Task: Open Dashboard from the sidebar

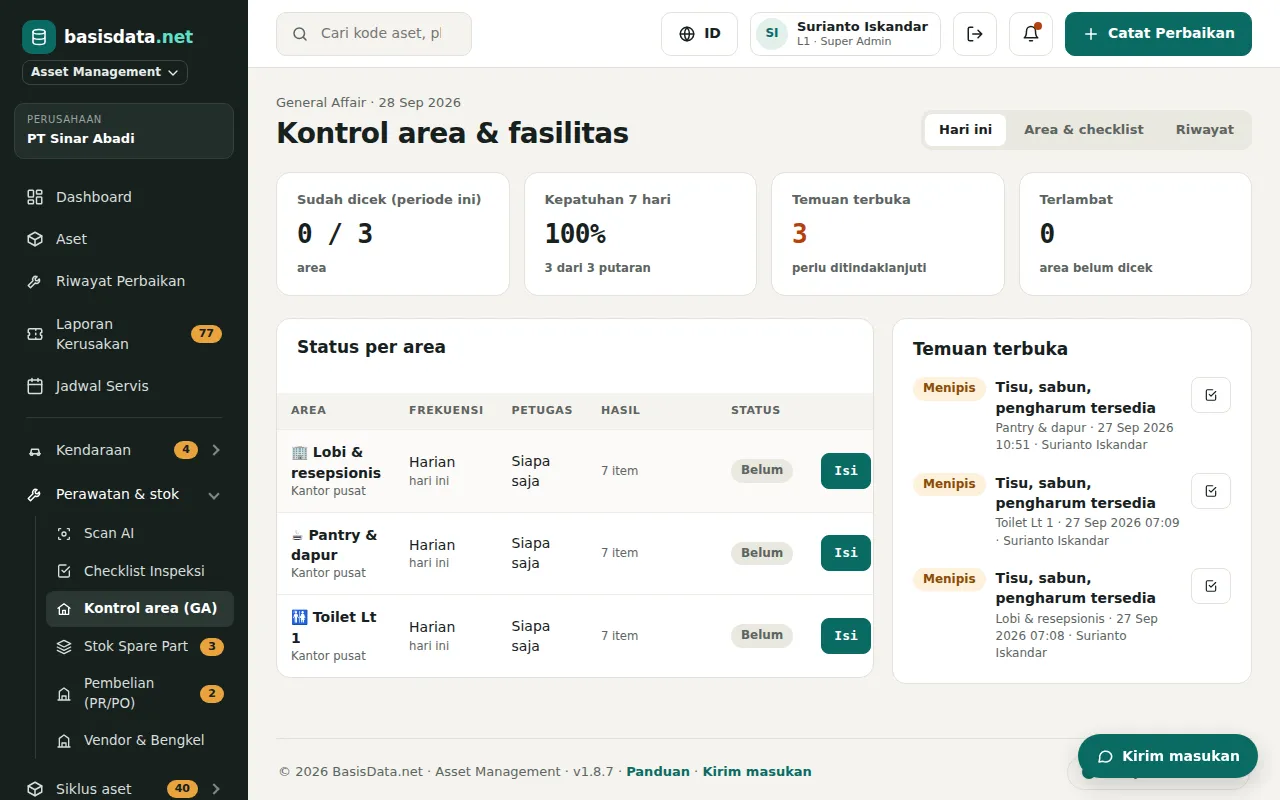Action: pos(124,197)
